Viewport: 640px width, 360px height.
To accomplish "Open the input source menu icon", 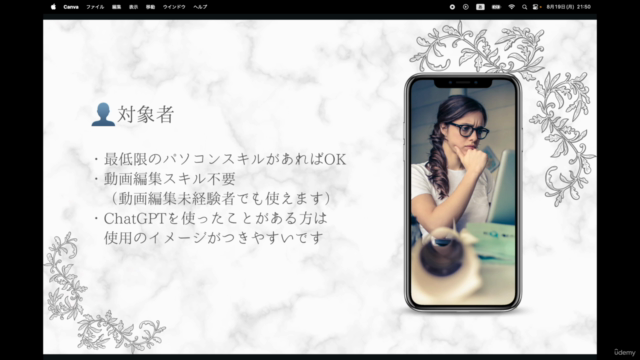I will pos(480,7).
